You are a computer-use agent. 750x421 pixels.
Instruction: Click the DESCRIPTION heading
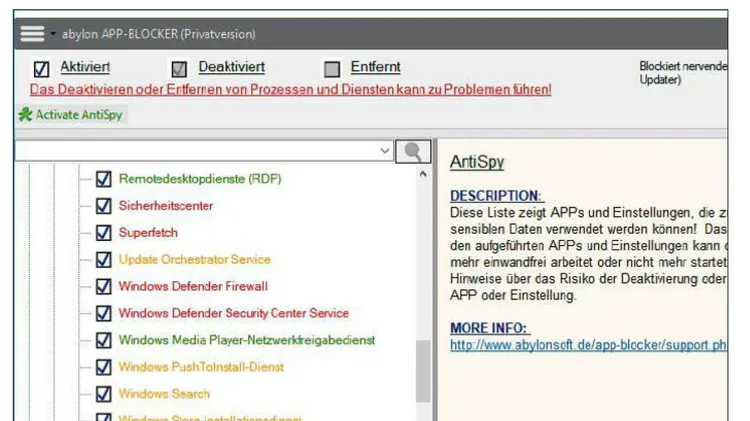coord(496,196)
